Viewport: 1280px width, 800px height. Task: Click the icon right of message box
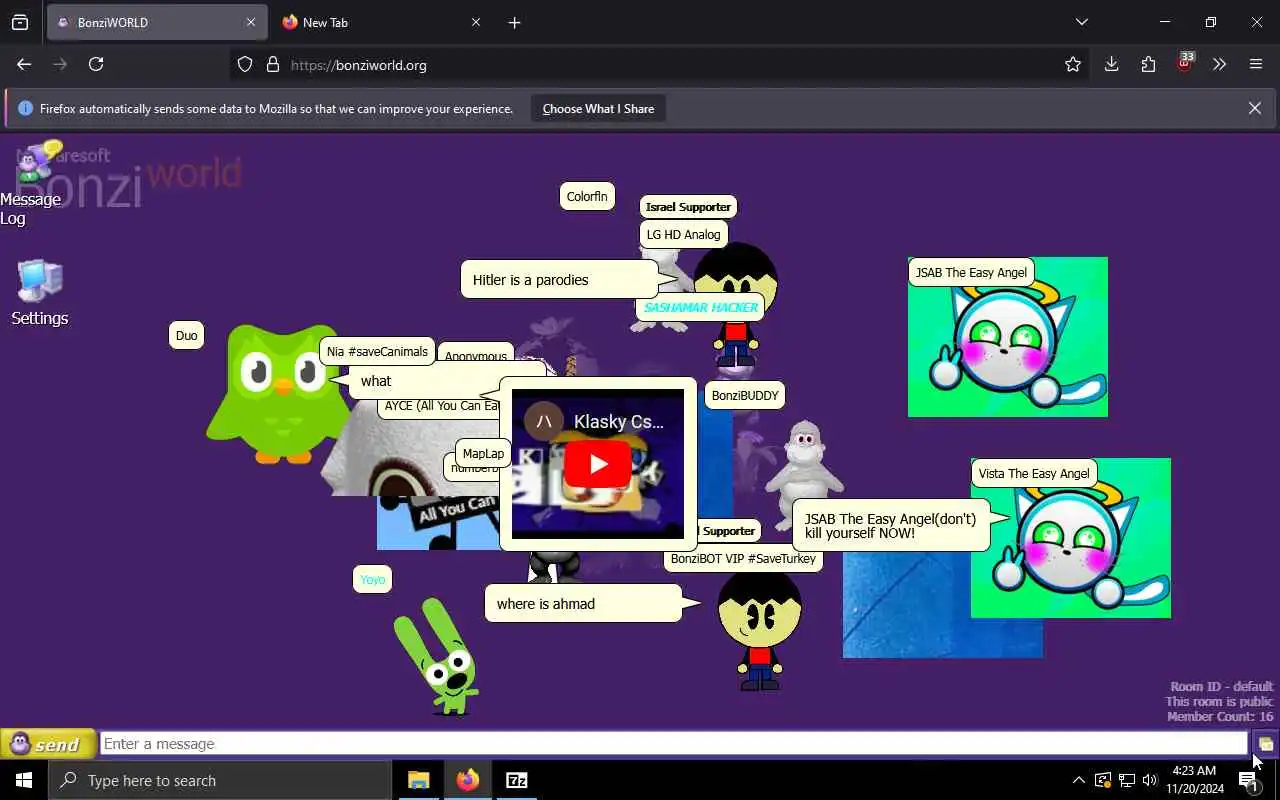(x=1265, y=744)
